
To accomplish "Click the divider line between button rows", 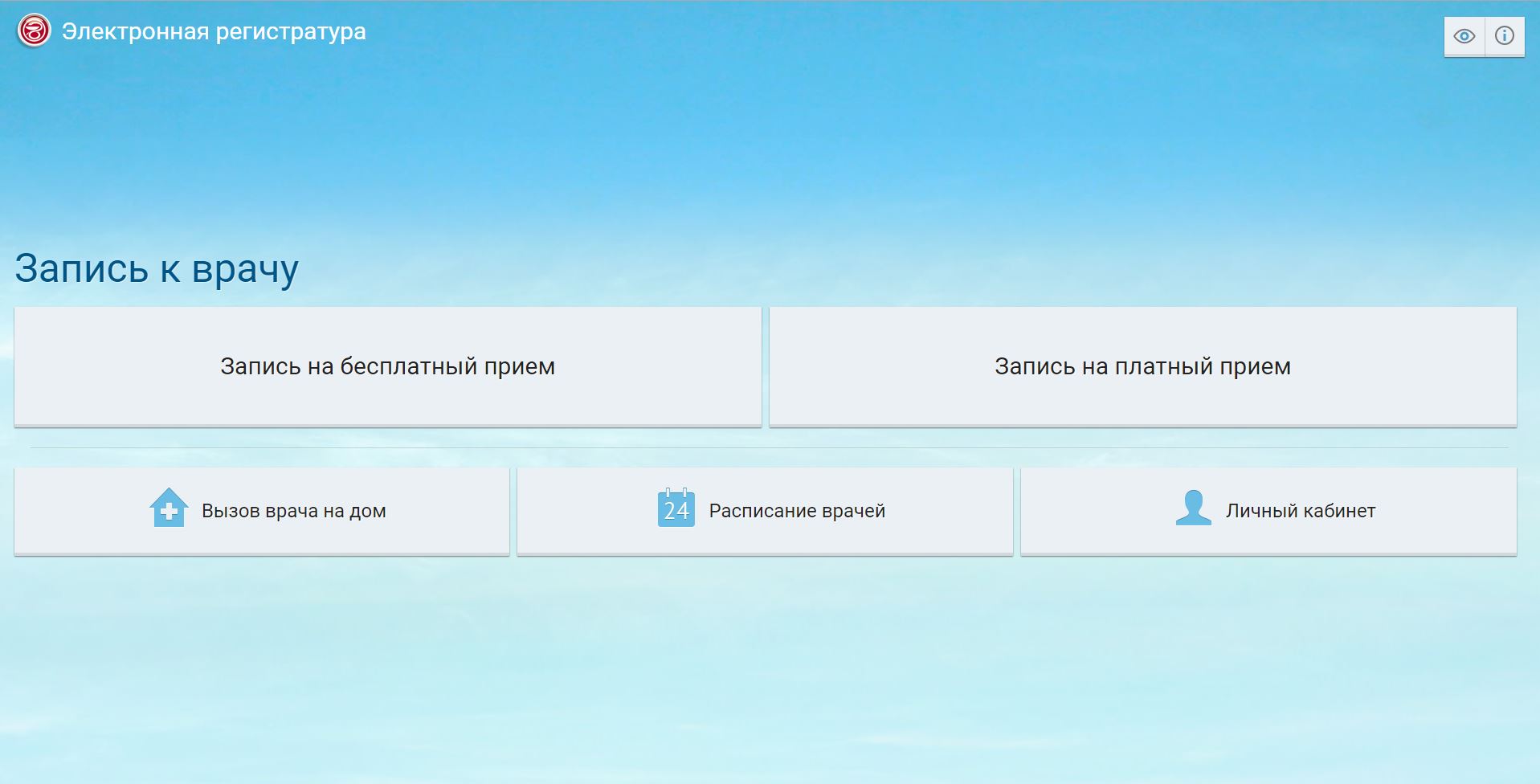I will point(769,447).
